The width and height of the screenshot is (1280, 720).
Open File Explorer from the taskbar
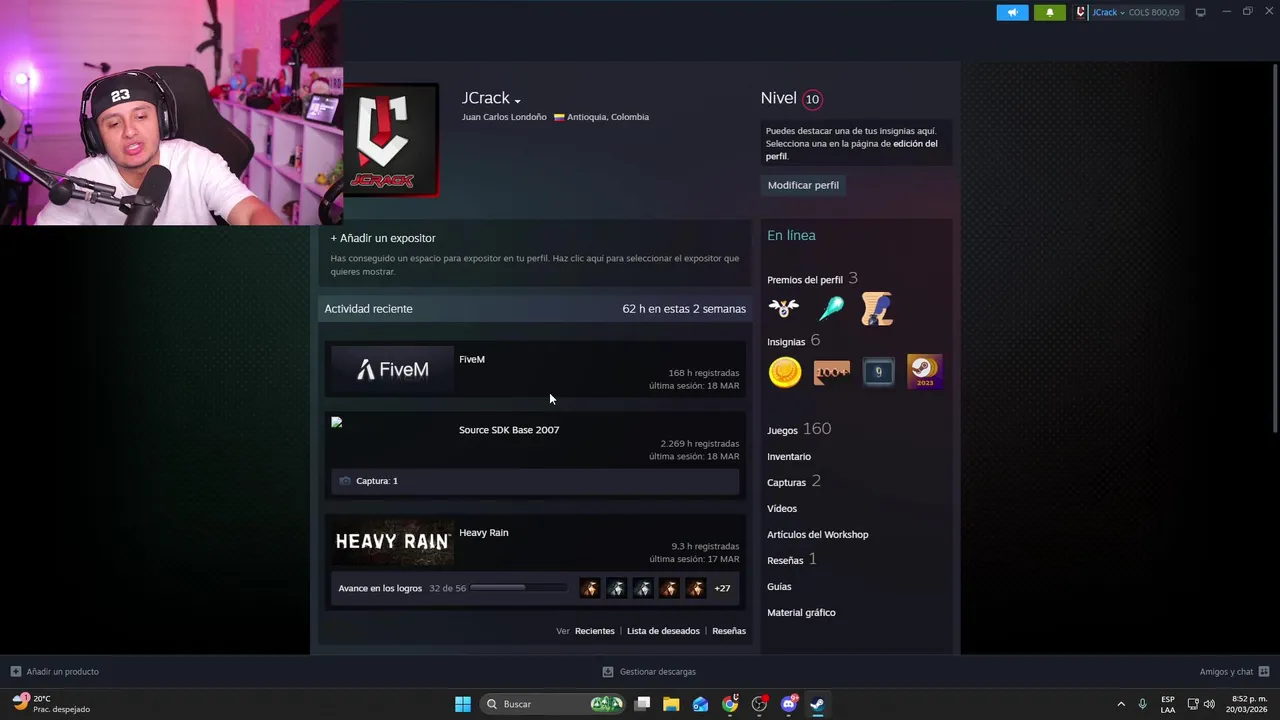[671, 704]
